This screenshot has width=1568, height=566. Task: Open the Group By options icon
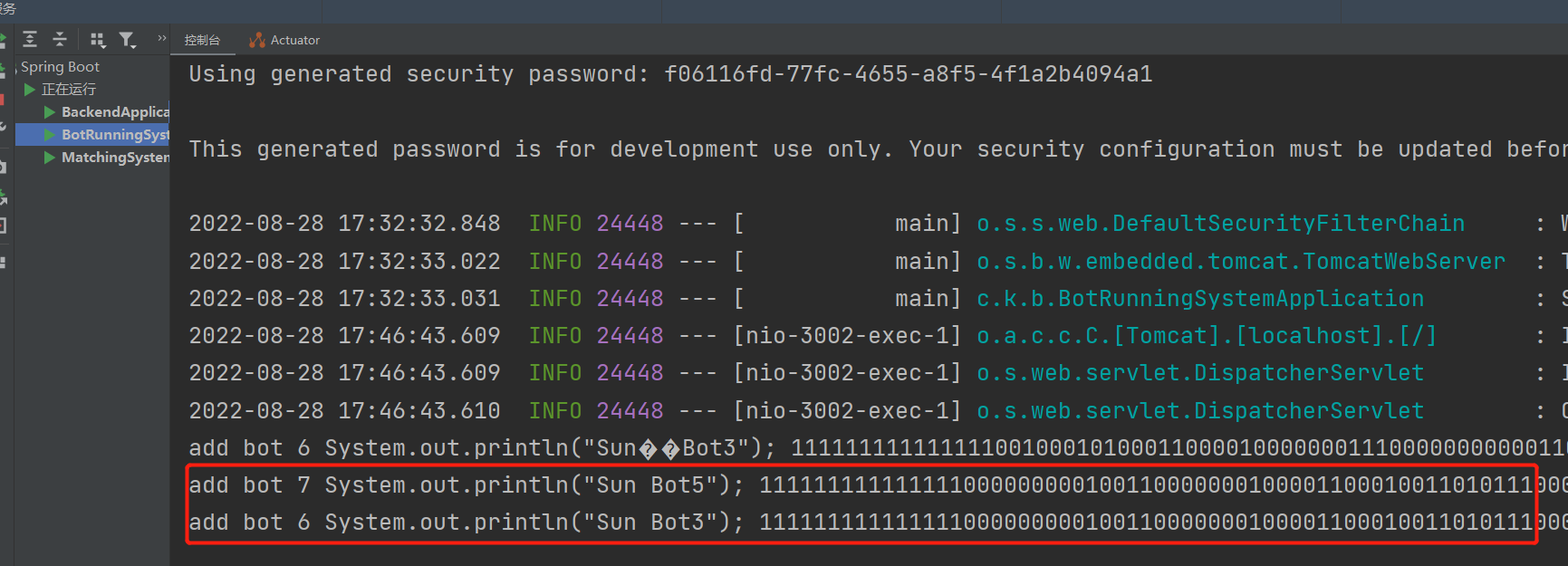point(98,40)
